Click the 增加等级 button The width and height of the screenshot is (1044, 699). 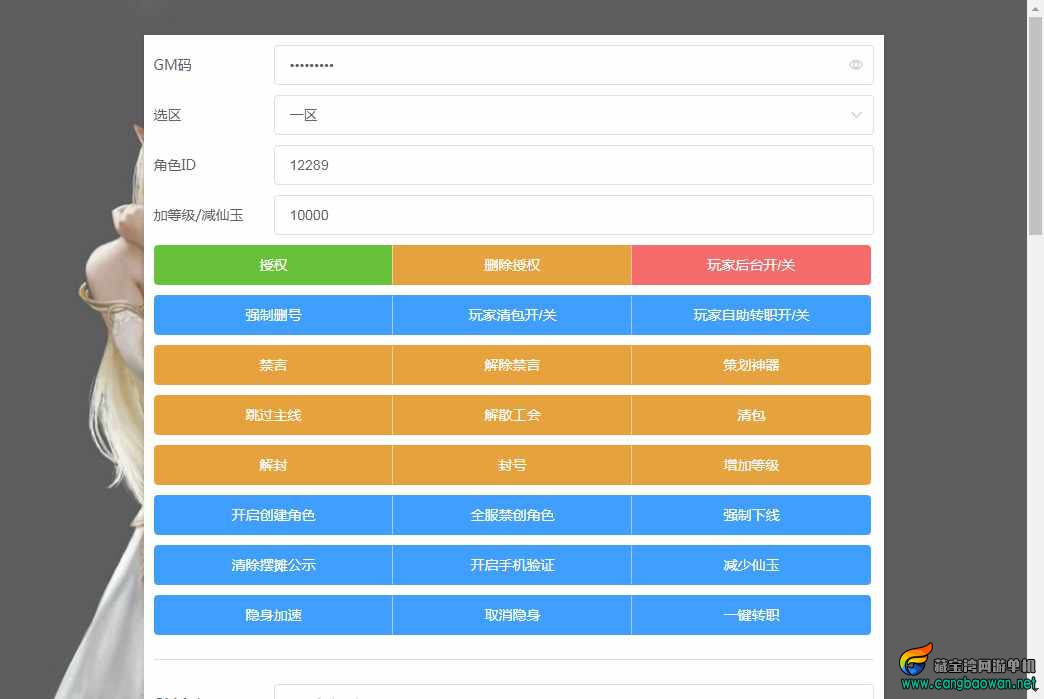751,465
